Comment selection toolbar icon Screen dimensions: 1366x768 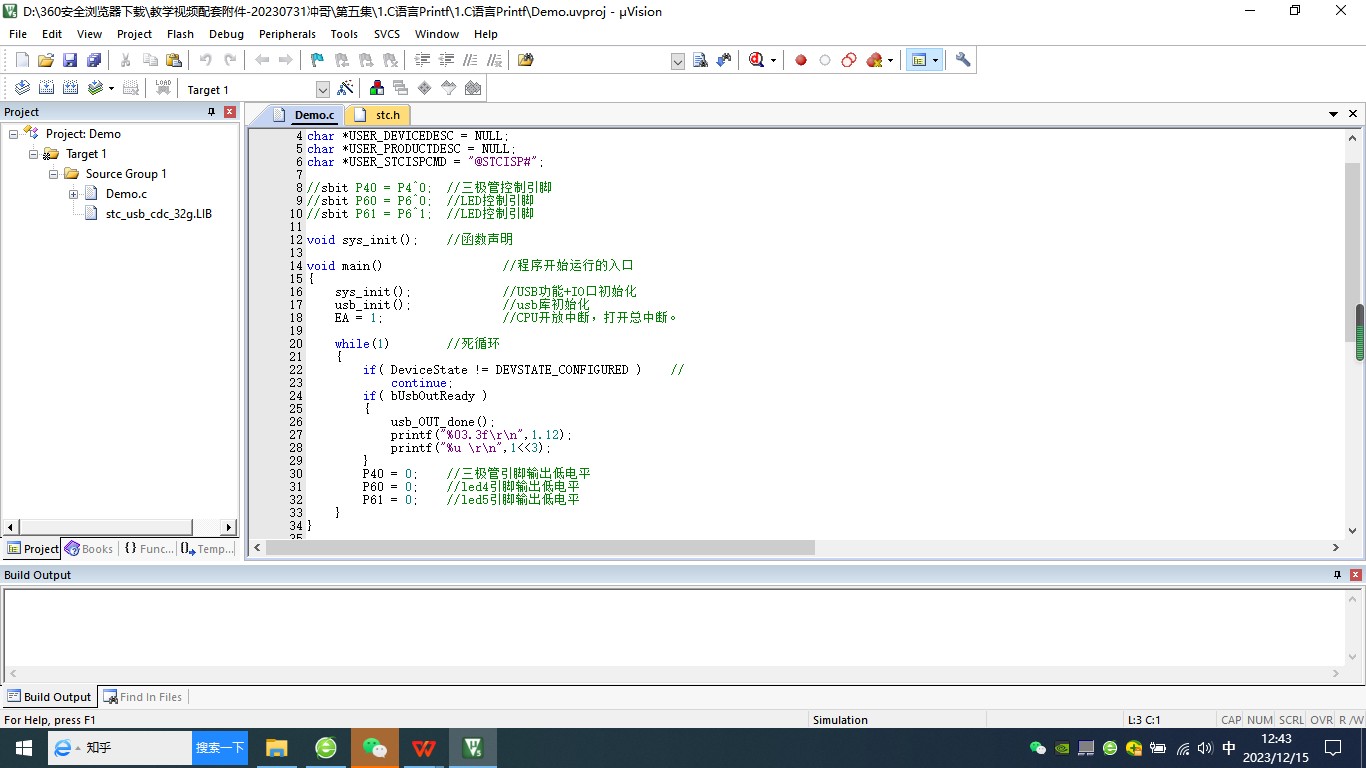coord(470,60)
